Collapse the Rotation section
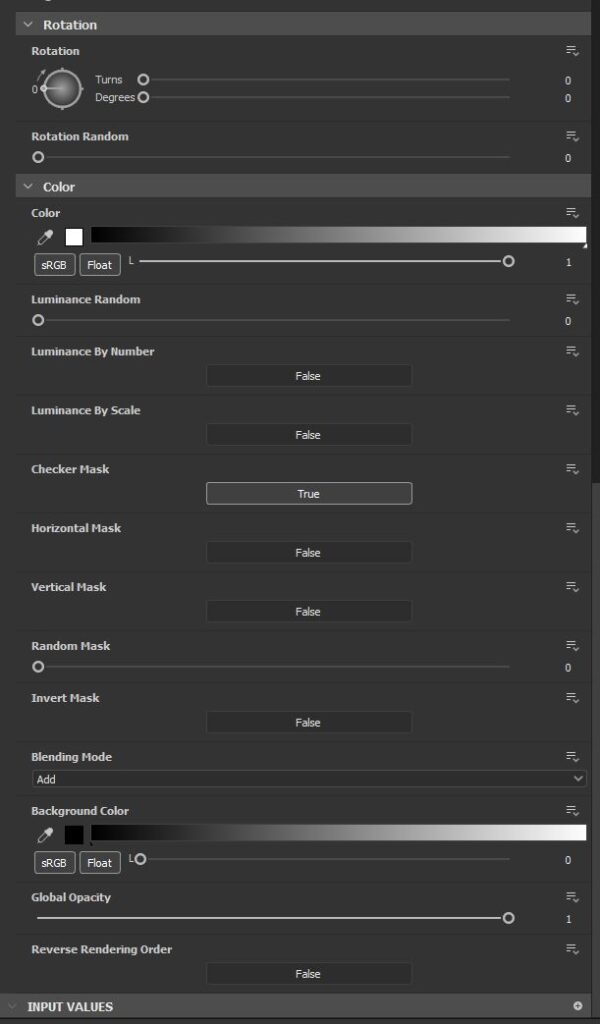The width and height of the screenshot is (600, 1024). tap(28, 25)
